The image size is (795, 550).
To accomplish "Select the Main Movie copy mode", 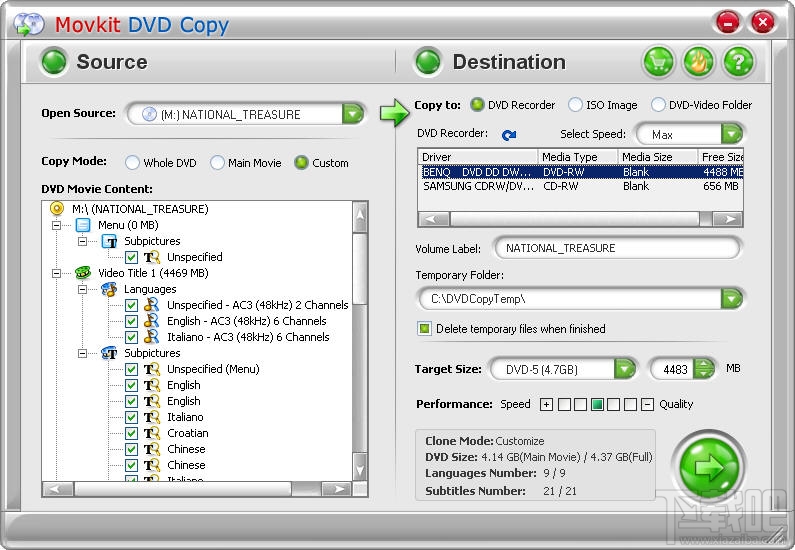I will pyautogui.click(x=217, y=163).
